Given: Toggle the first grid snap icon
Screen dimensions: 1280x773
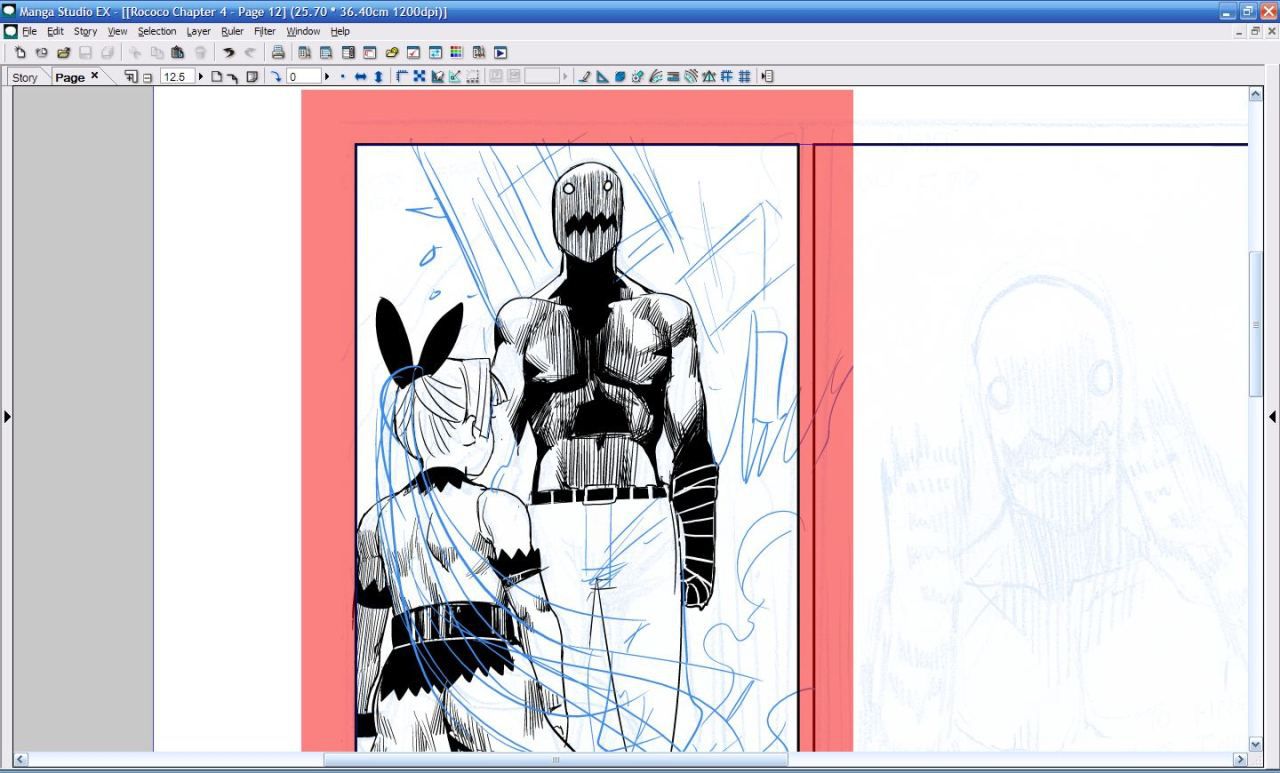Looking at the screenshot, I should pos(726,77).
